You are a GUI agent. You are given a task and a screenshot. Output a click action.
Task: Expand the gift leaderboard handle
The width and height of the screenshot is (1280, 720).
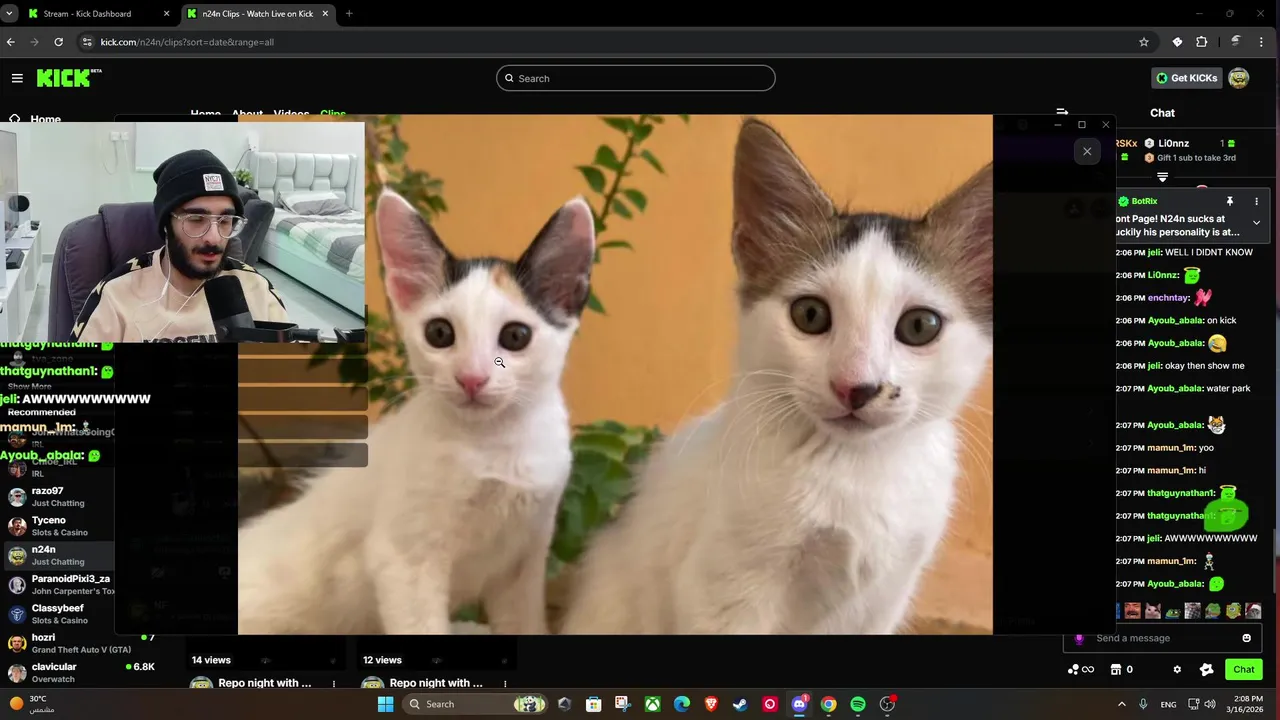pyautogui.click(x=1162, y=177)
